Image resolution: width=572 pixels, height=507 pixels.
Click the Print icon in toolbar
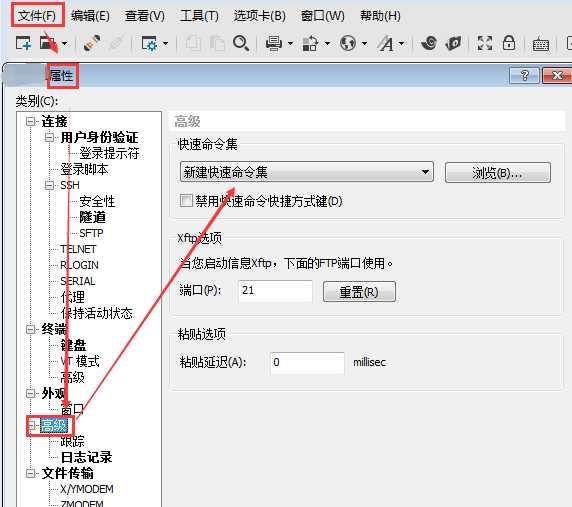274,43
